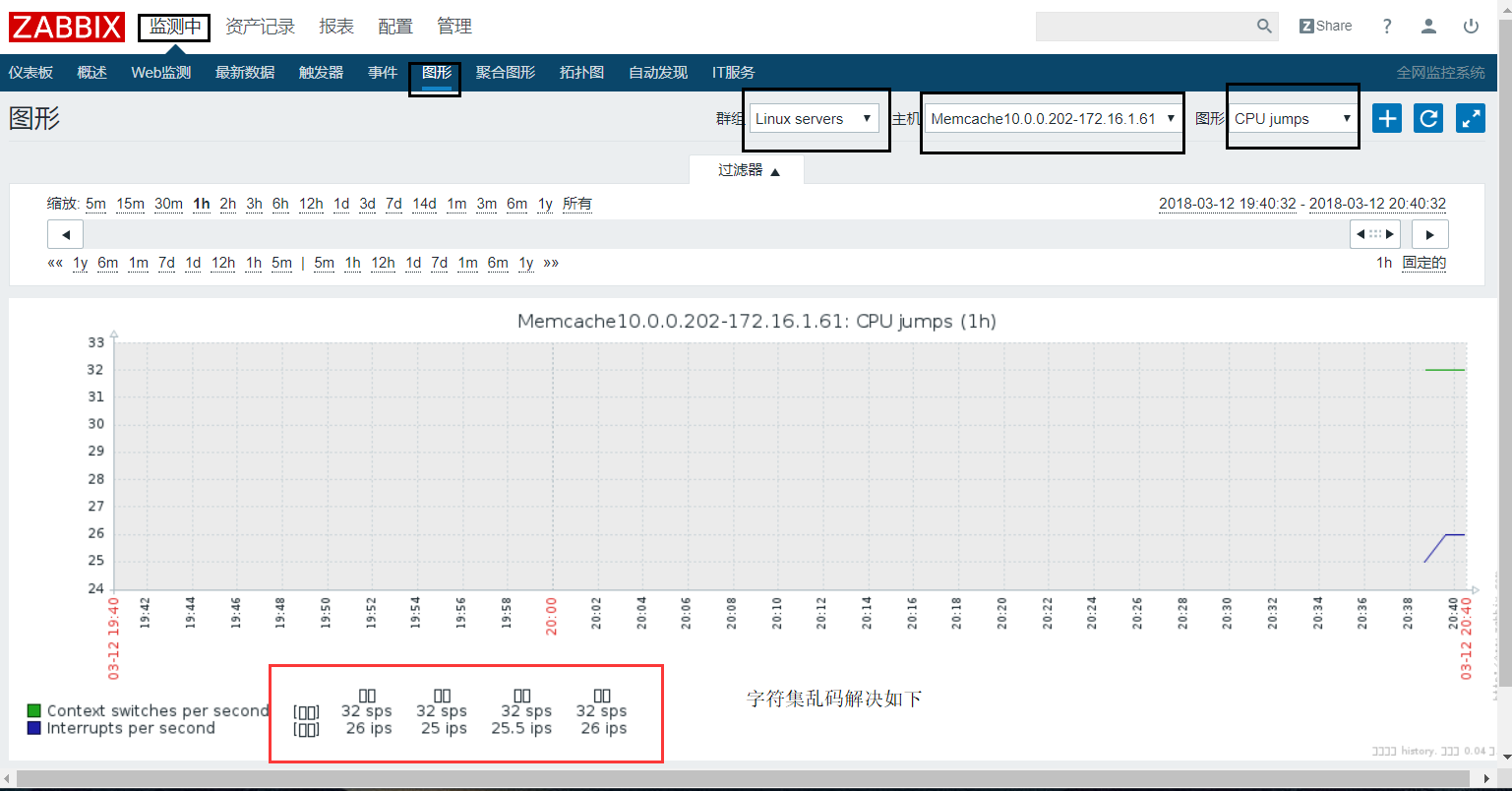Go to the 概述 submenu tab

point(91,73)
